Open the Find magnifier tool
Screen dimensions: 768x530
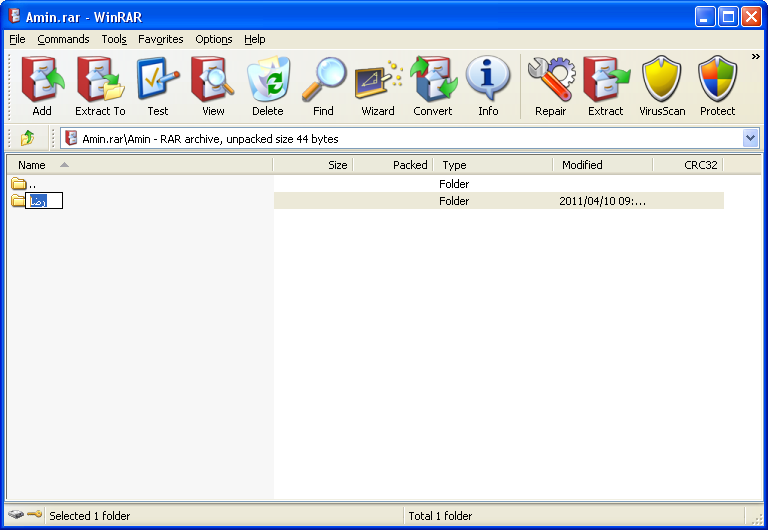pyautogui.click(x=323, y=85)
